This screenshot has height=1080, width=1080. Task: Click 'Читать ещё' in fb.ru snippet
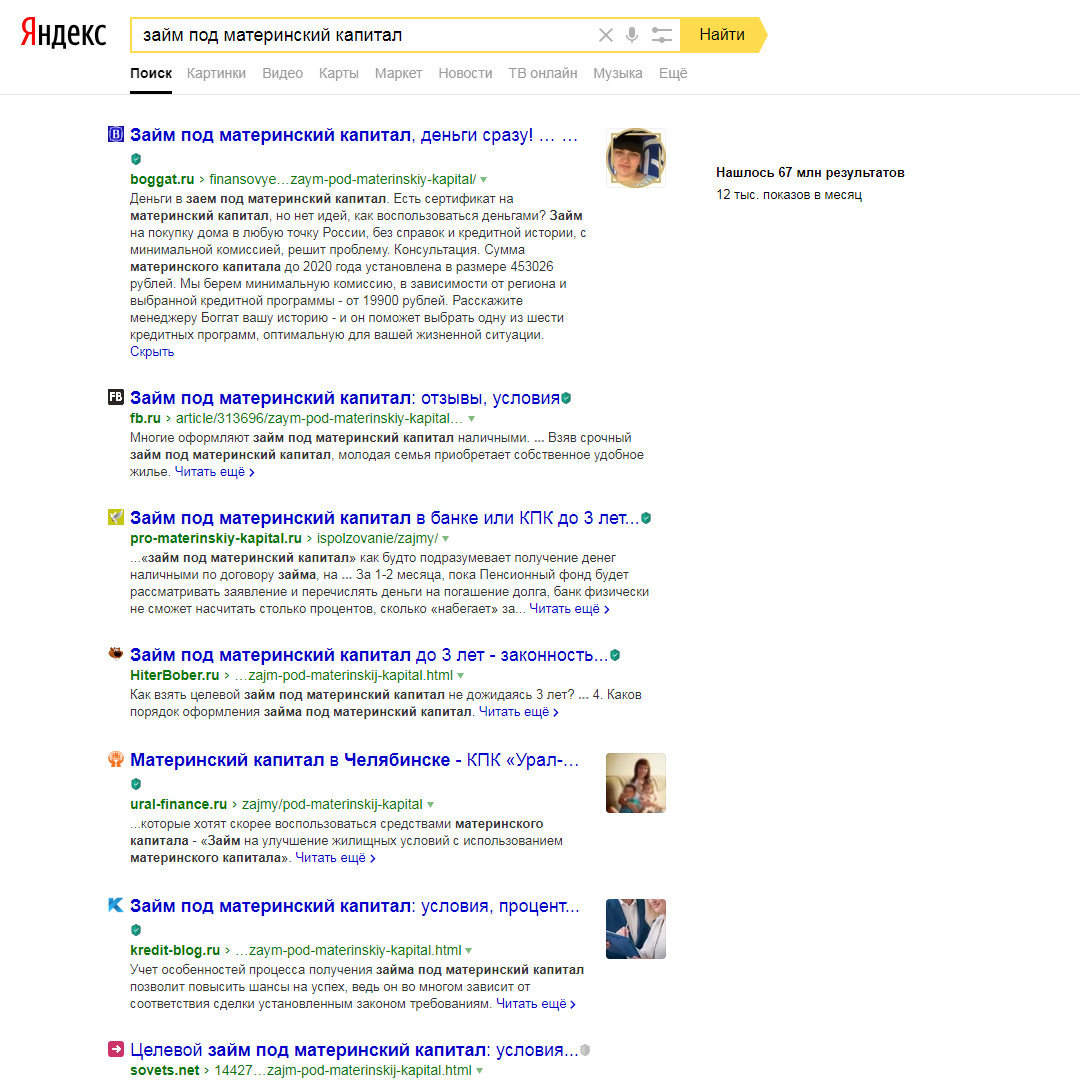point(215,472)
